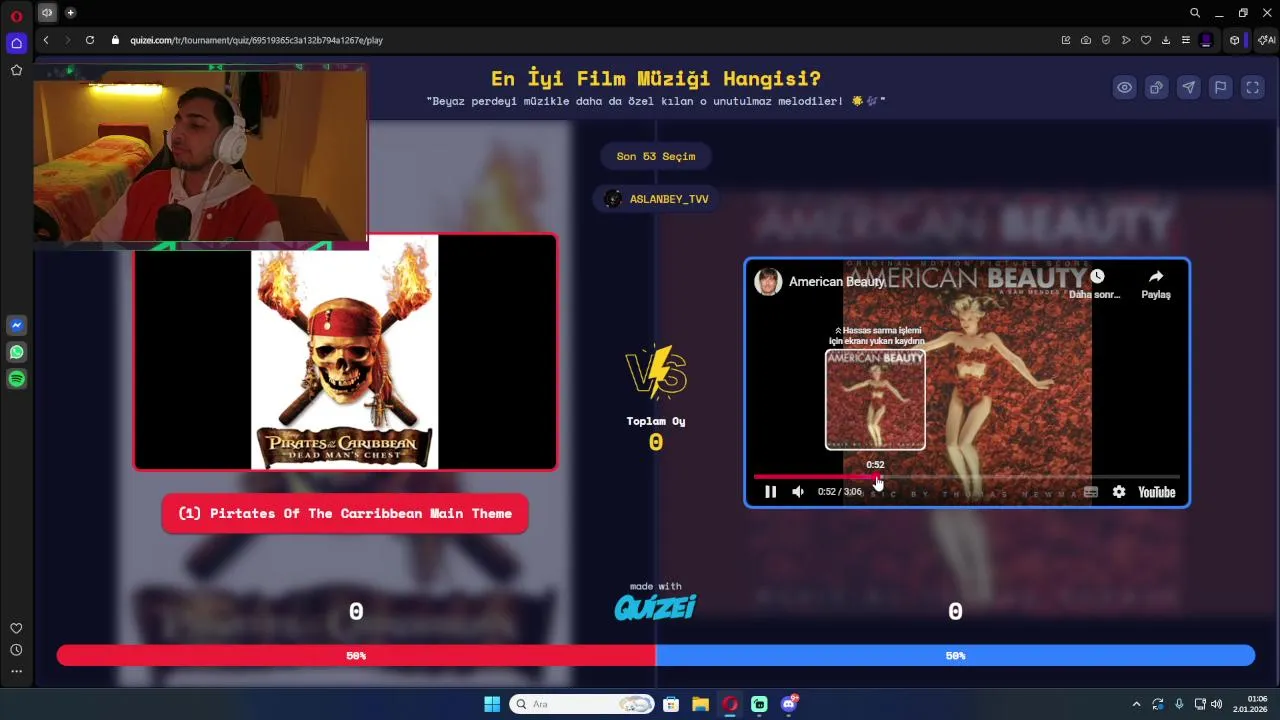Viewport: 1280px width, 720px height.
Task: Report the quiz with flag icon
Action: 1221,87
